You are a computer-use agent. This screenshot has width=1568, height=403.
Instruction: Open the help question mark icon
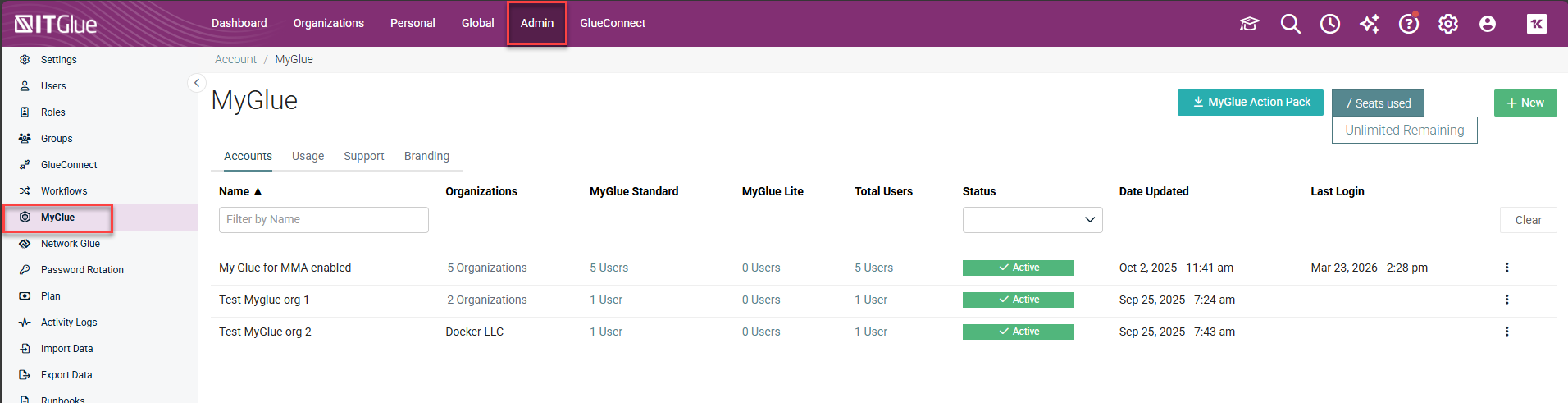point(1408,24)
